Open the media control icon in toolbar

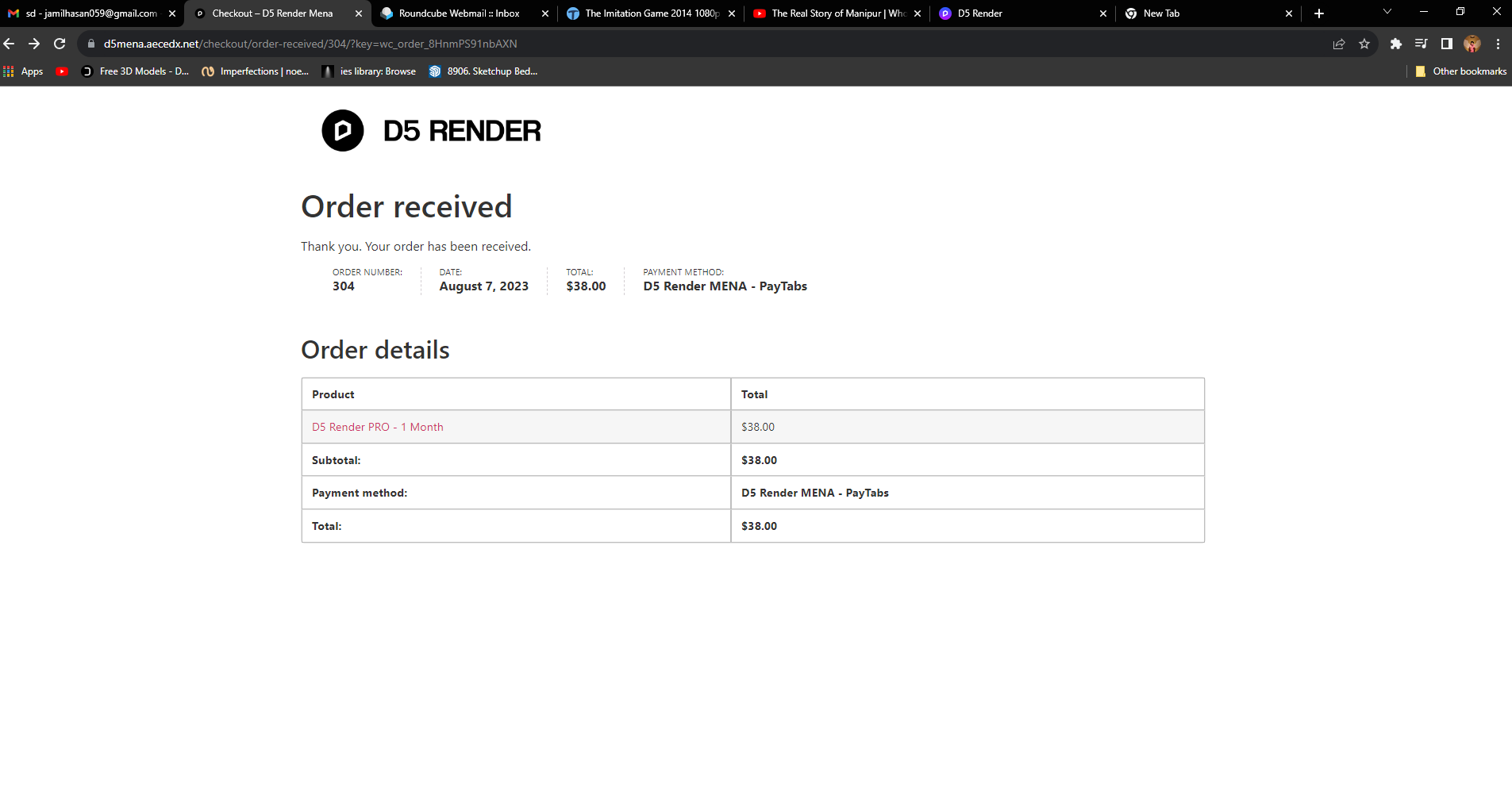(1422, 44)
